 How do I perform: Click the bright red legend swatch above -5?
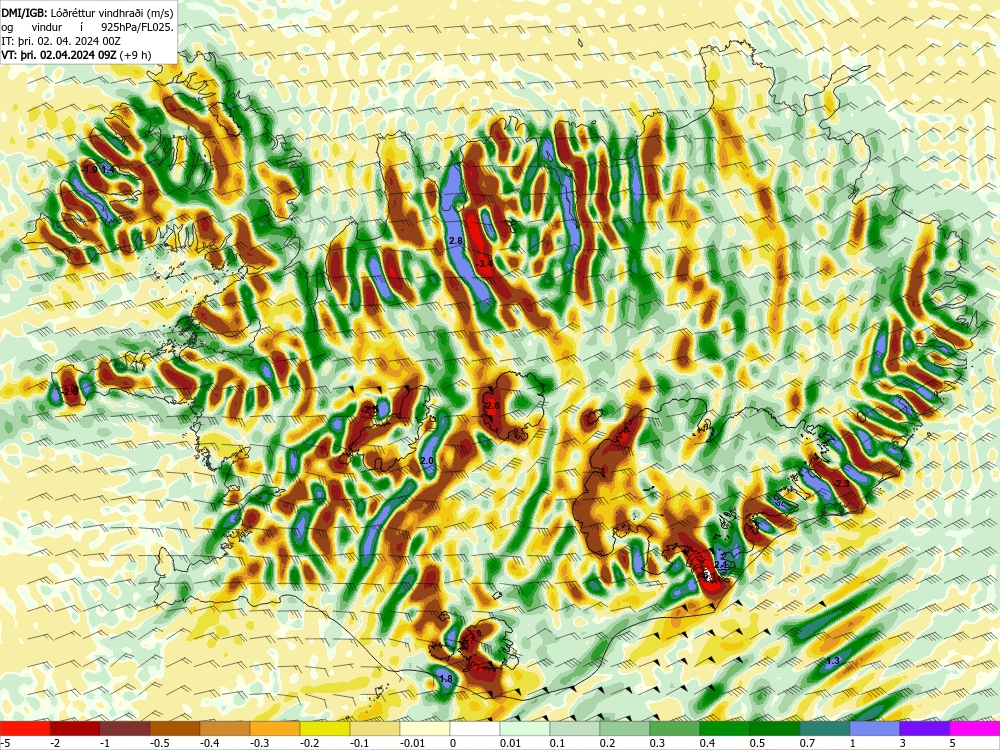click(x=25, y=728)
